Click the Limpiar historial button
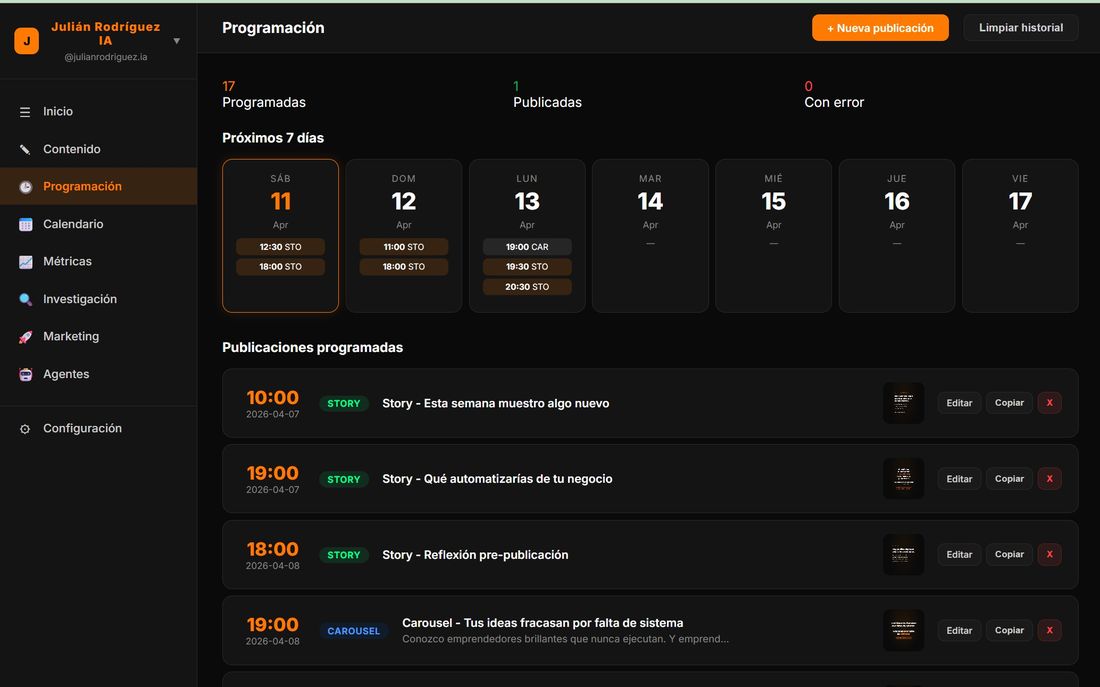The image size is (1100, 687). click(x=1021, y=28)
